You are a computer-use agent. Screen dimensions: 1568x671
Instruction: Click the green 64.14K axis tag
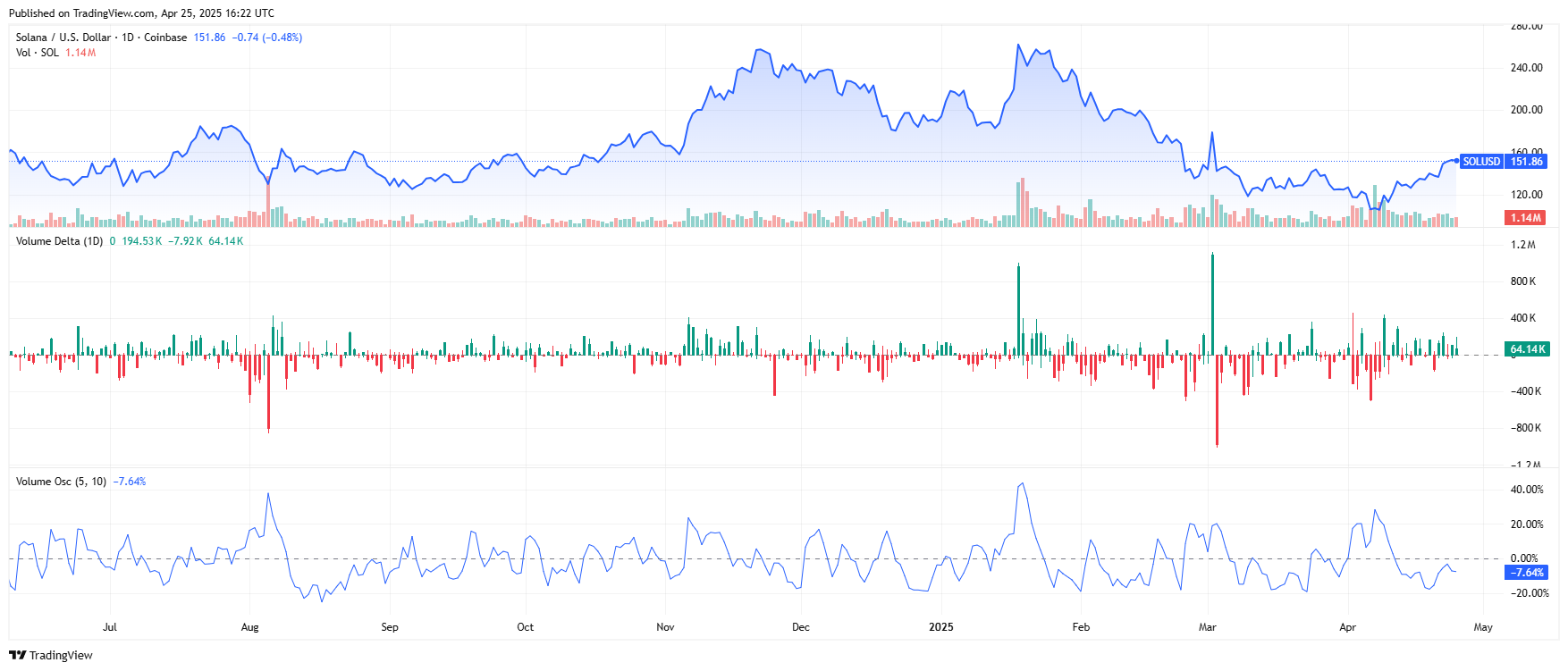click(1526, 349)
